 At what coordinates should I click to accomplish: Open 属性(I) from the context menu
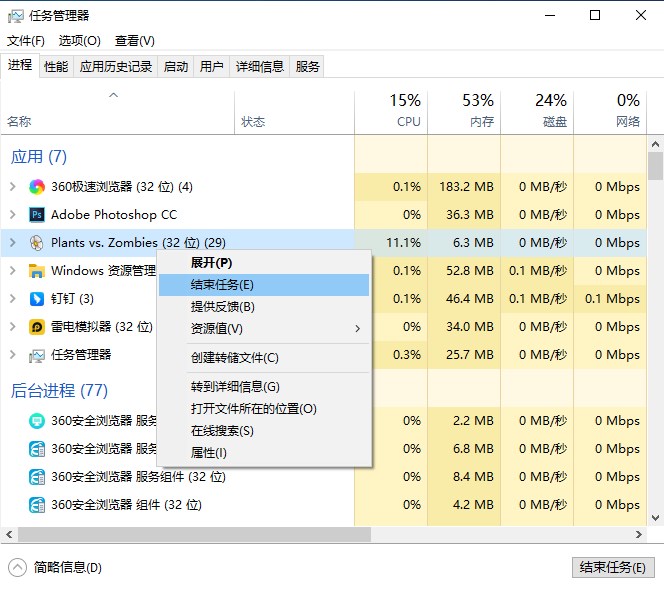click(264, 453)
